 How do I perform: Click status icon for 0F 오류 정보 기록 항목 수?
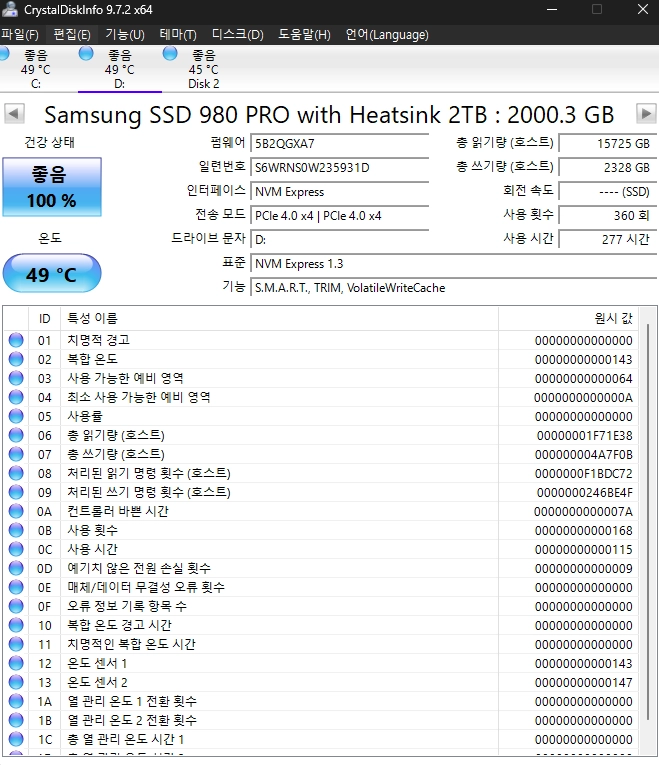click(x=16, y=606)
